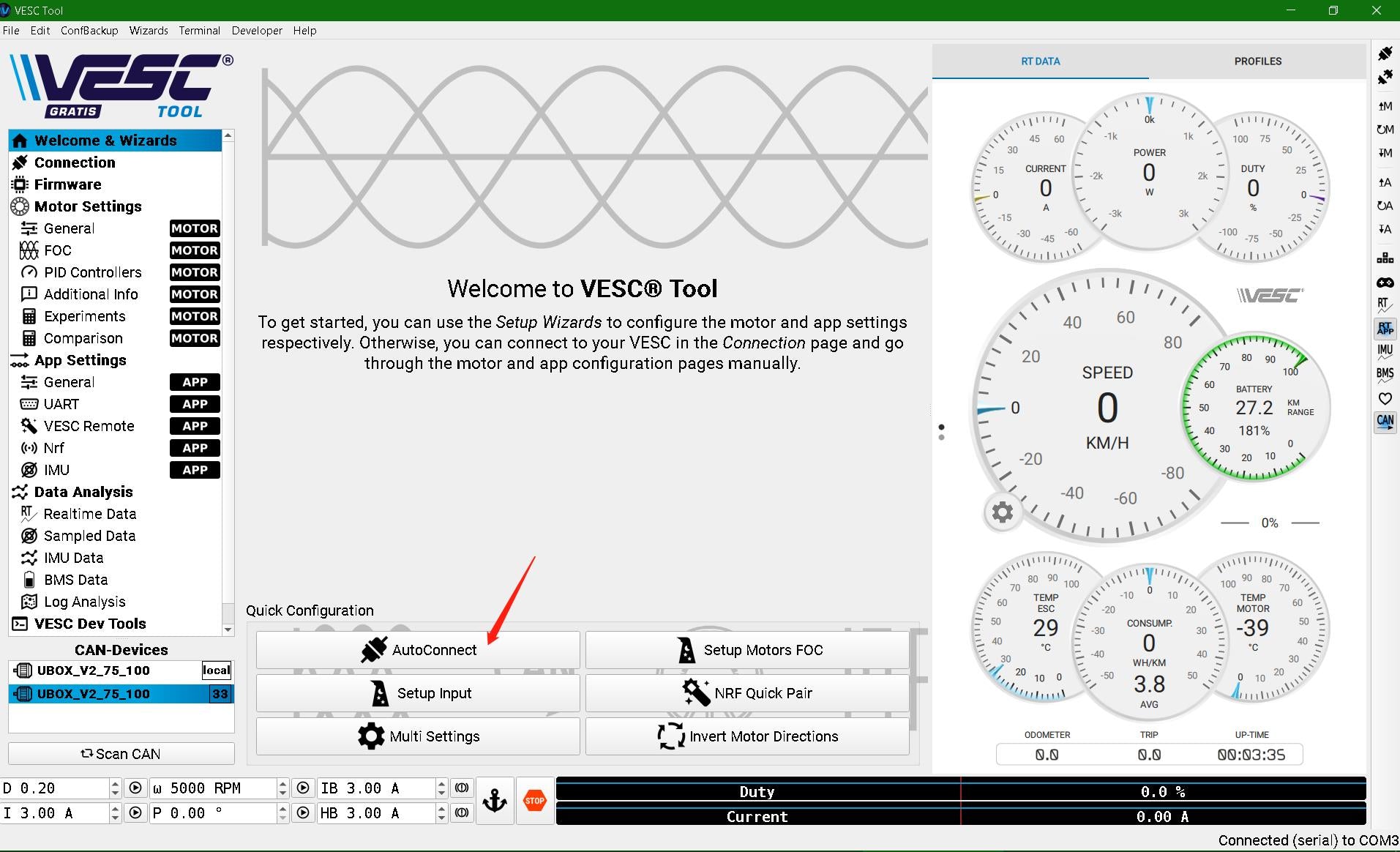
Task: Toggle the RT APP data streaming
Action: [1385, 329]
